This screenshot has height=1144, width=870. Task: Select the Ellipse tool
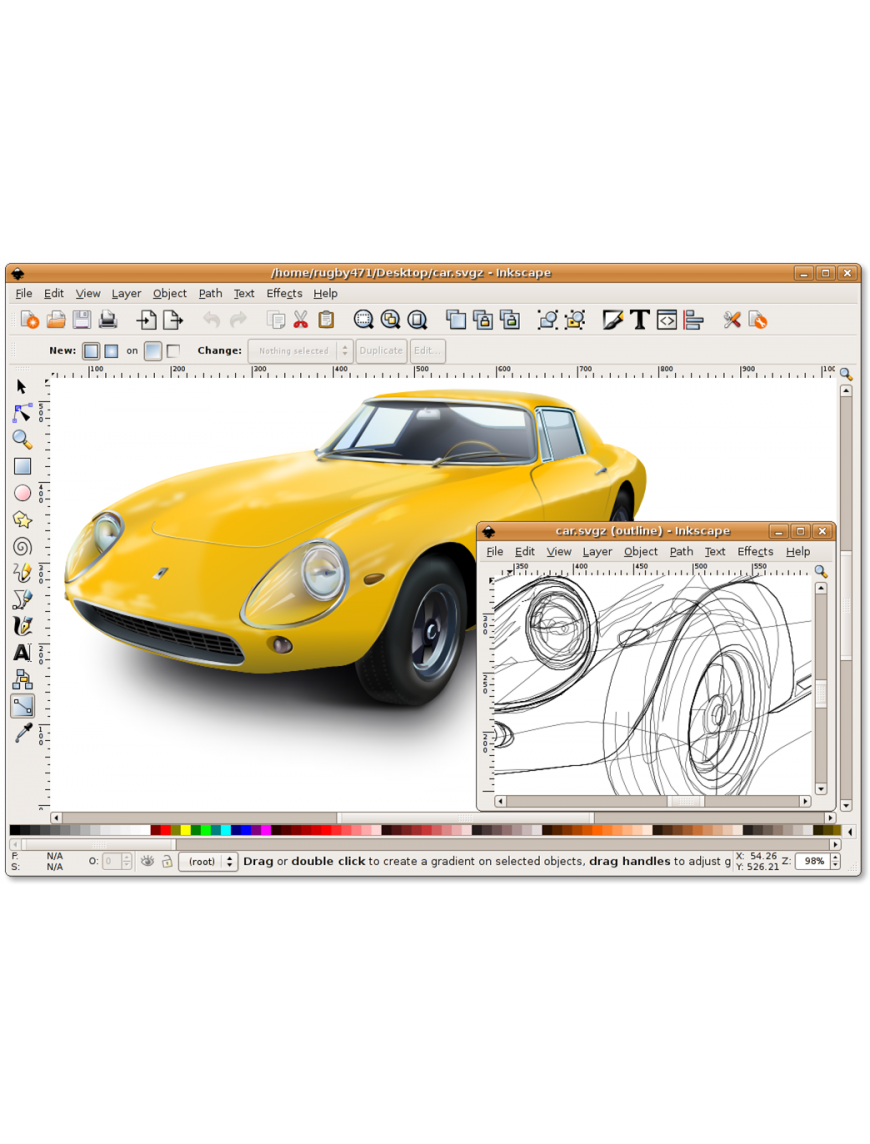coord(22,493)
